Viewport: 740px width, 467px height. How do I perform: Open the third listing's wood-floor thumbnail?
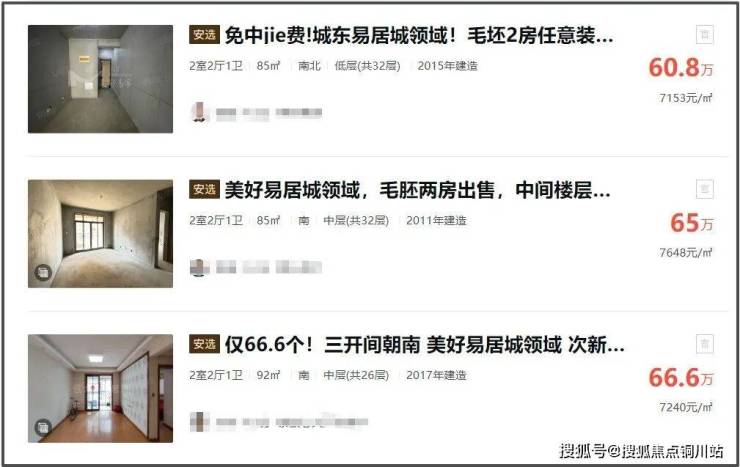[x=101, y=388]
